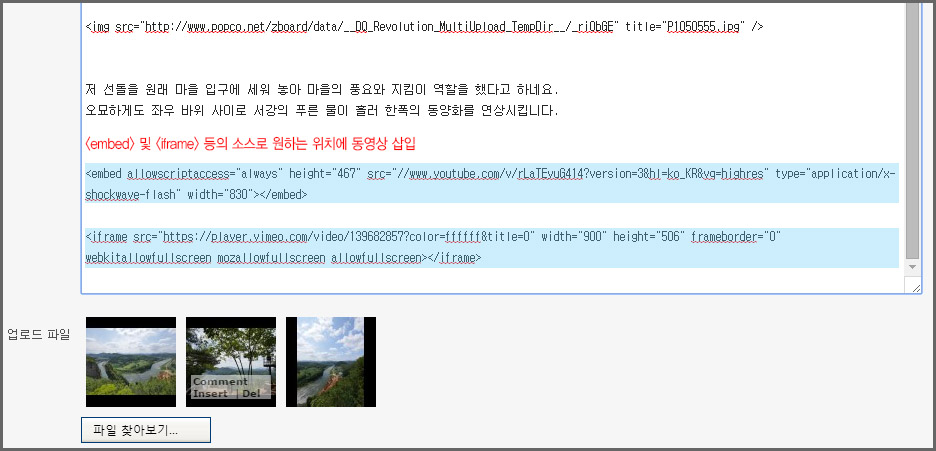Click the red embed and iframe heading text
This screenshot has height=451, width=936.
[250, 144]
